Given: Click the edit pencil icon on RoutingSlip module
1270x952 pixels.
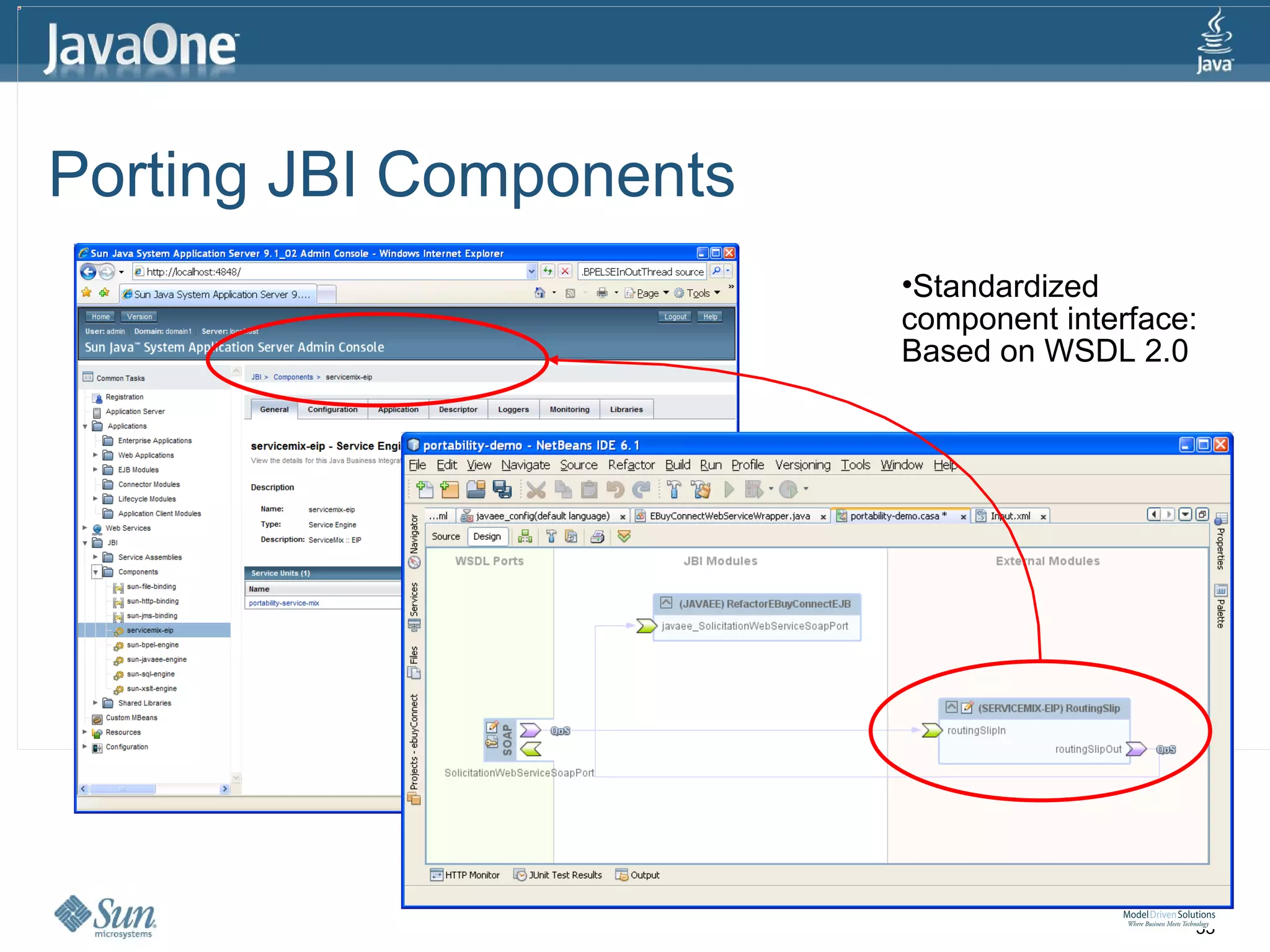Looking at the screenshot, I should (x=967, y=707).
